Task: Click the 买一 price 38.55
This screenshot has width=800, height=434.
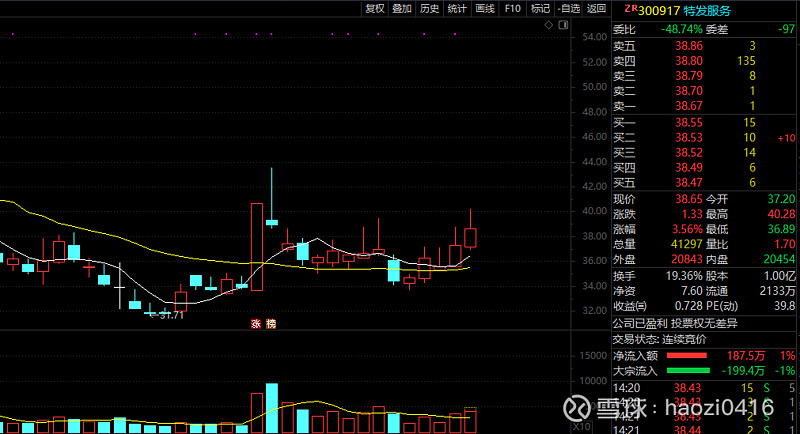Action: click(x=689, y=122)
